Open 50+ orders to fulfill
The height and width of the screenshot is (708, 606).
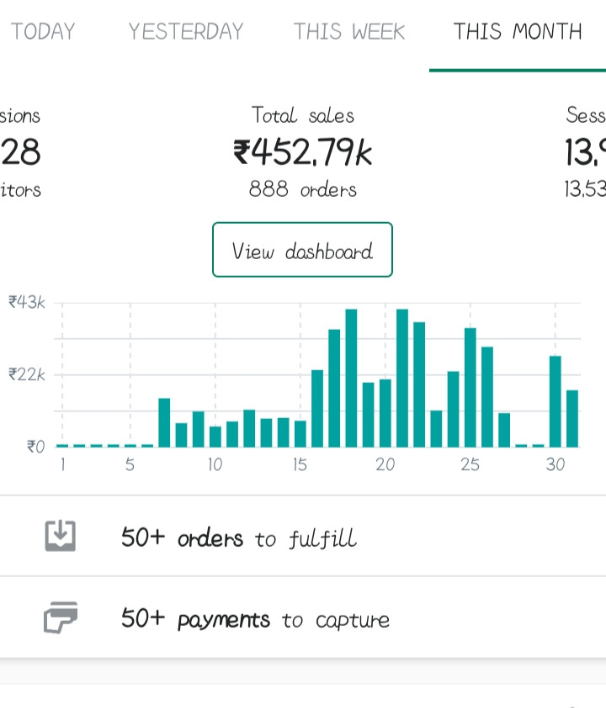(x=238, y=538)
